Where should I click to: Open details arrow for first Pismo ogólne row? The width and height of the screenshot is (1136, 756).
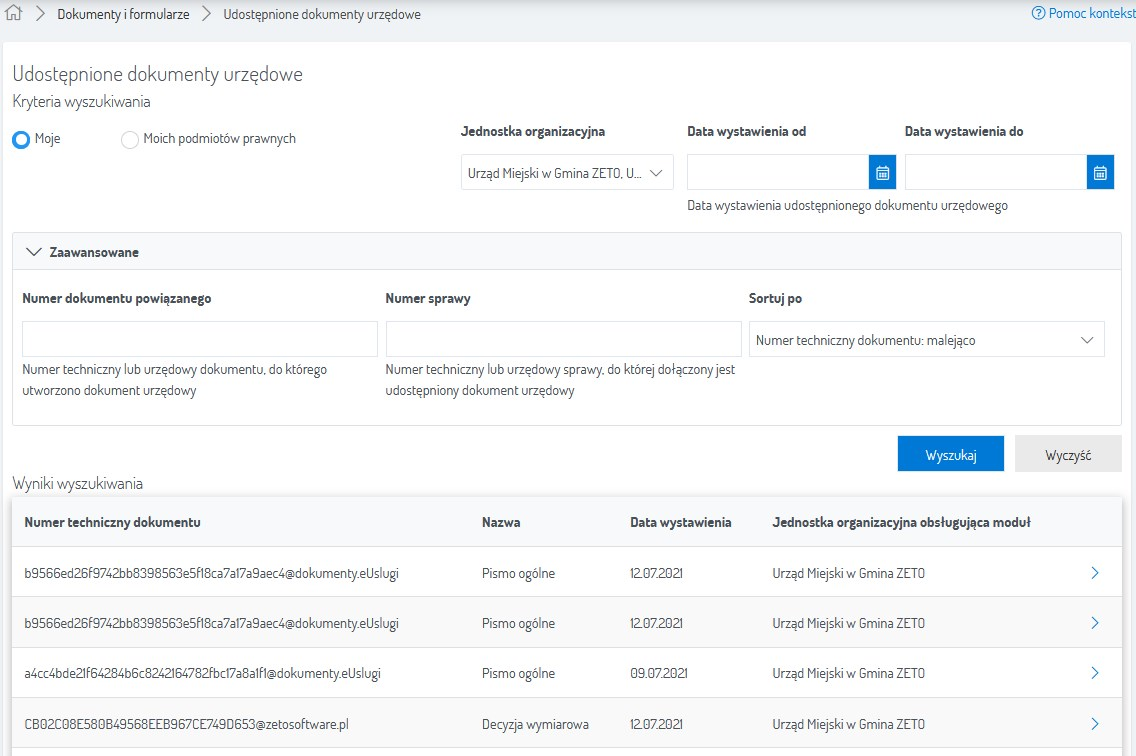click(x=1095, y=573)
